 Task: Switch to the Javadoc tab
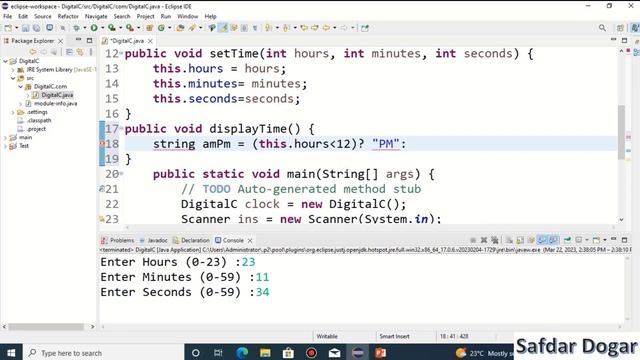[x=153, y=240]
